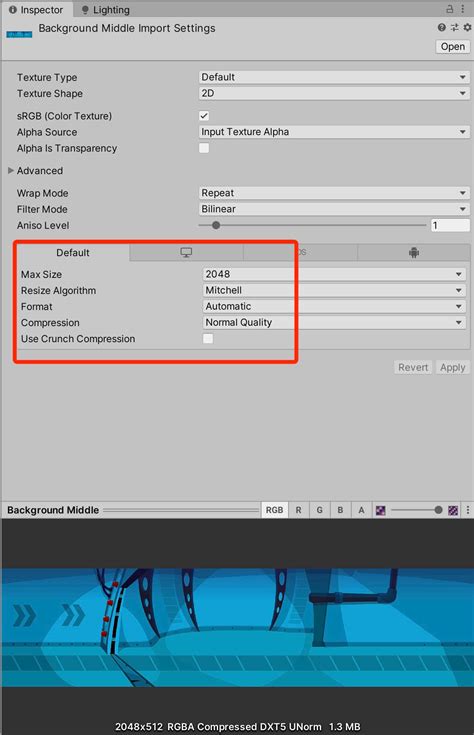Viewport: 474px width, 735px height.
Task: Open the Inspector tab's more options menu
Action: 463,9
